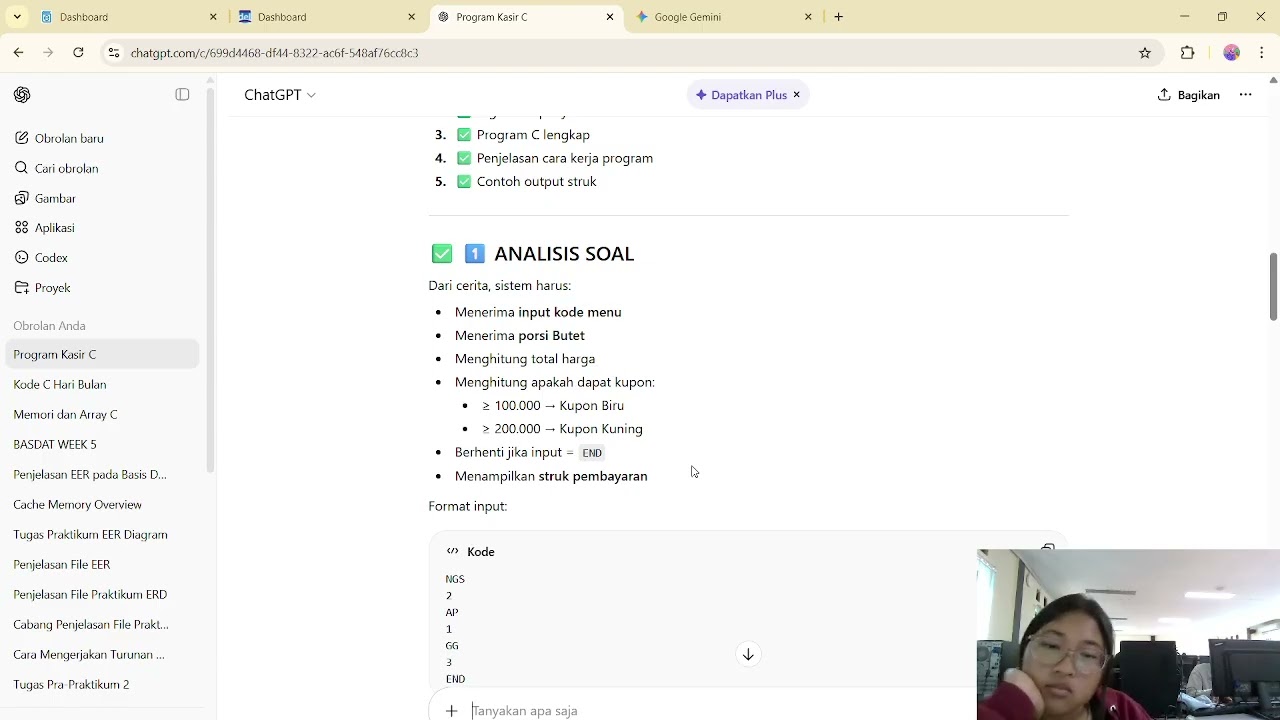The image size is (1280, 720).
Task: Click the ANALISIS SOAL heading
Action: pyautogui.click(x=564, y=254)
